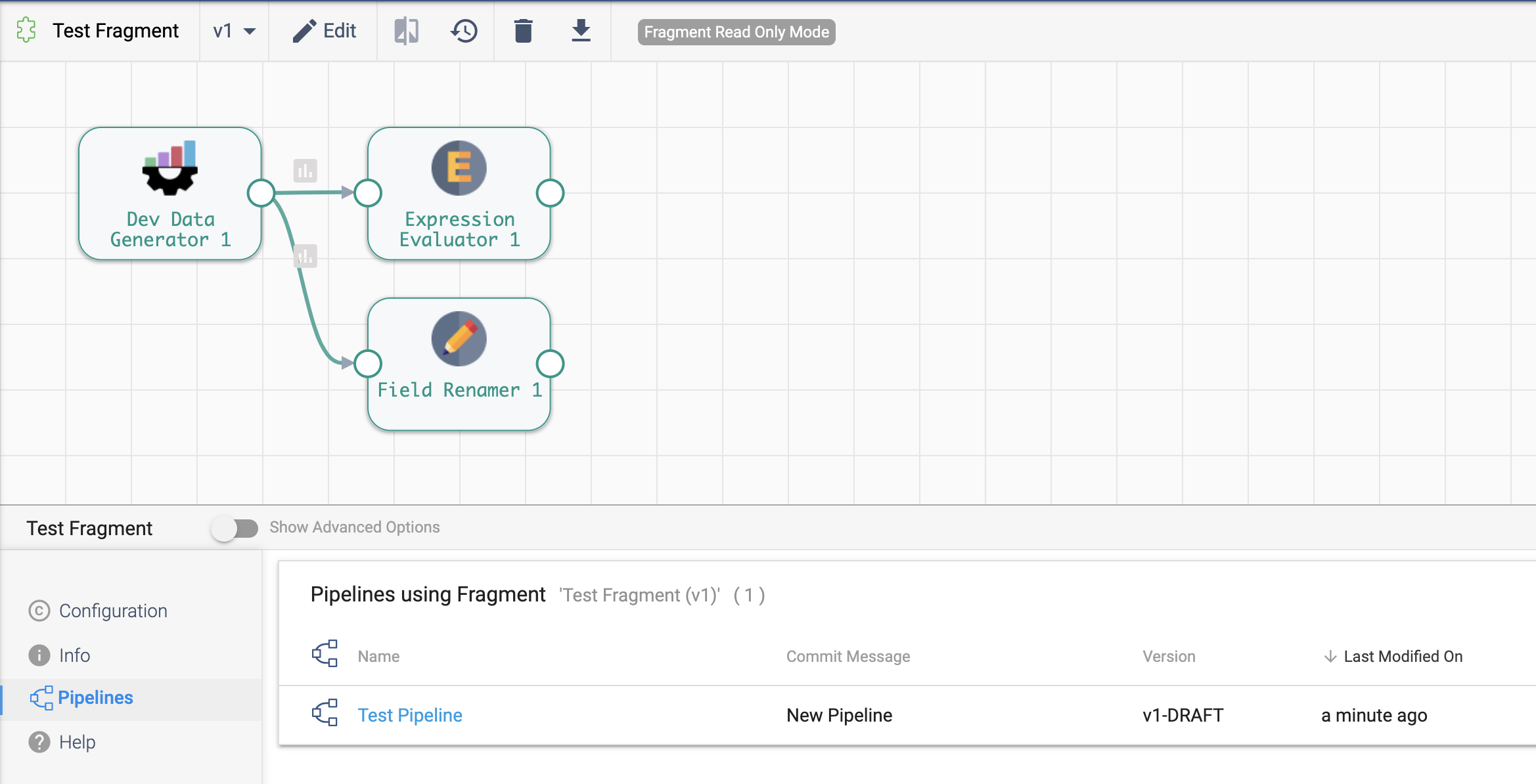Click the pipeline icon in the table header
1536x784 pixels.
(x=325, y=653)
